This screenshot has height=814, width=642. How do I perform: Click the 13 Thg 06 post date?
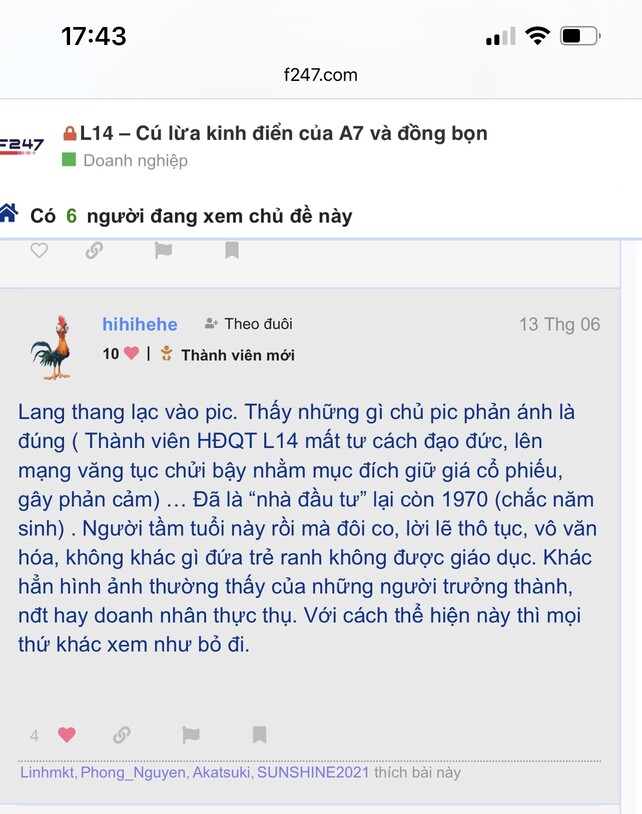(559, 324)
